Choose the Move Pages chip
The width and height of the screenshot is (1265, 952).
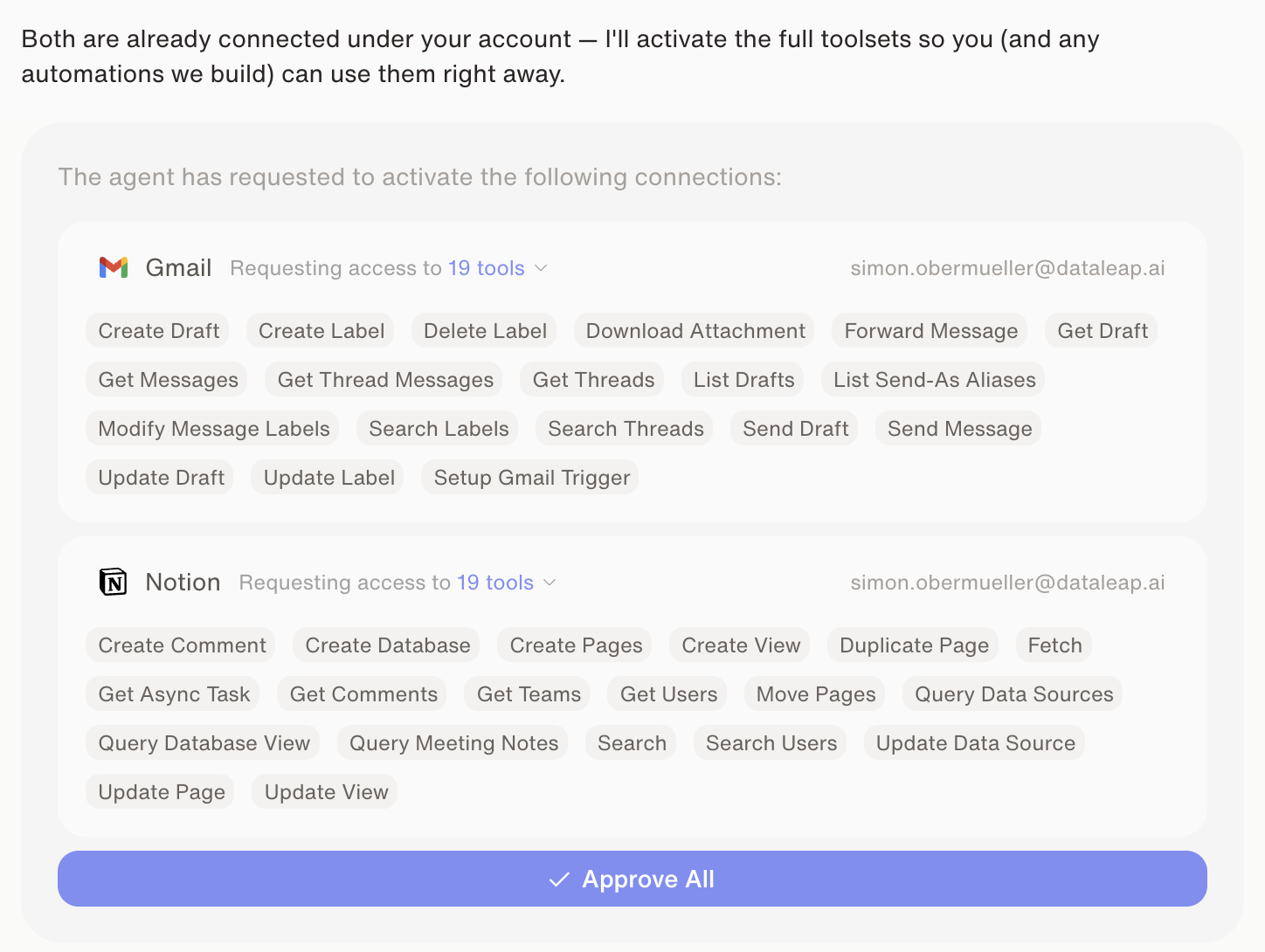(816, 694)
